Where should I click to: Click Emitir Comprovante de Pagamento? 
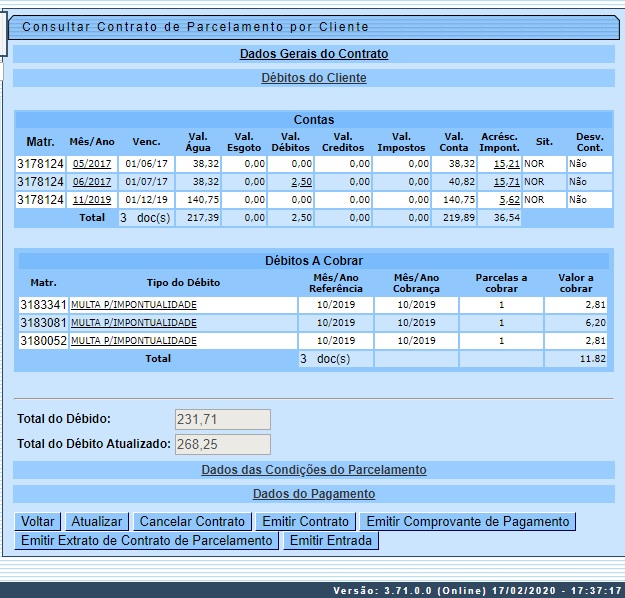point(467,521)
